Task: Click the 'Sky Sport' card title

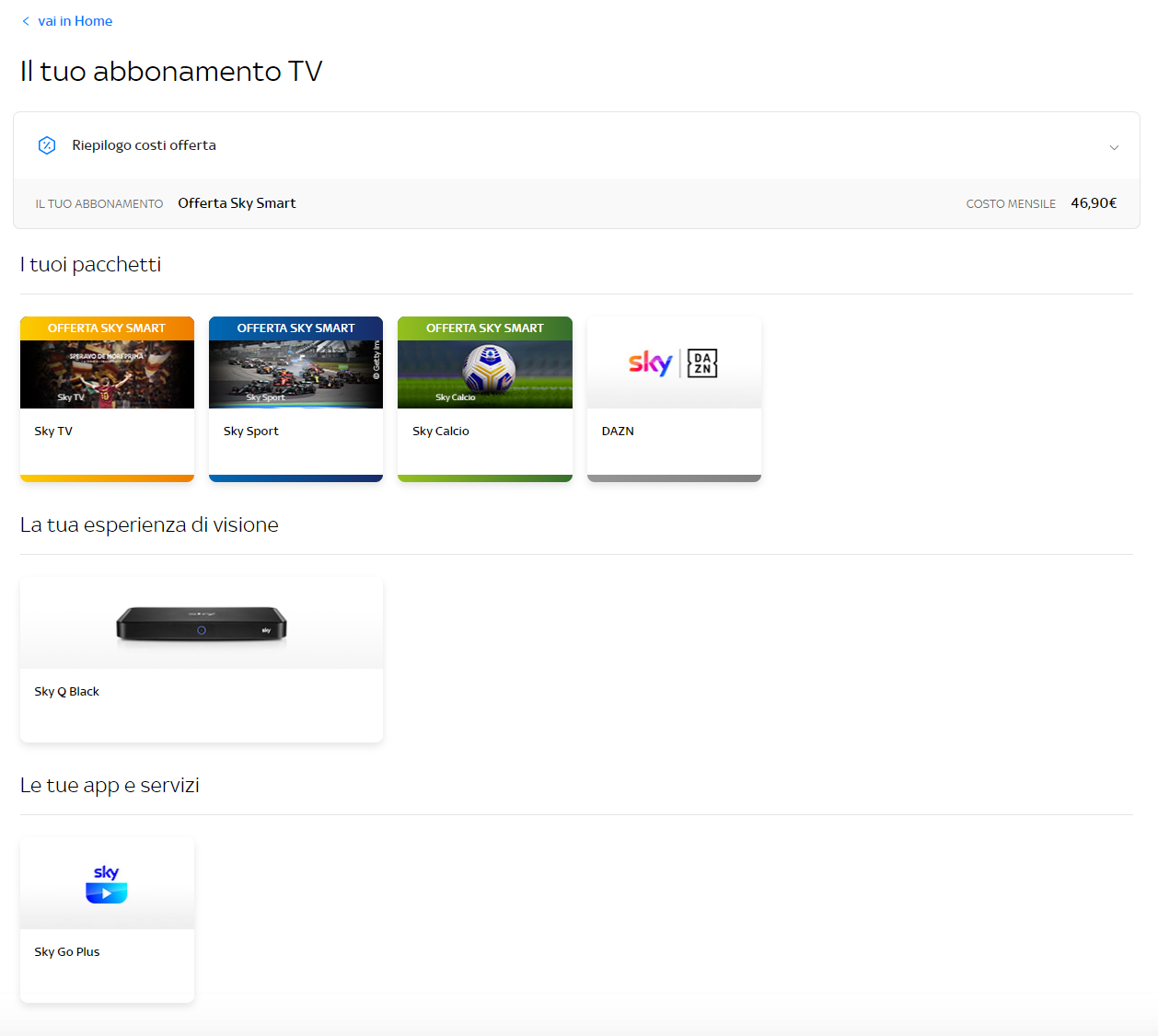Action: [250, 432]
